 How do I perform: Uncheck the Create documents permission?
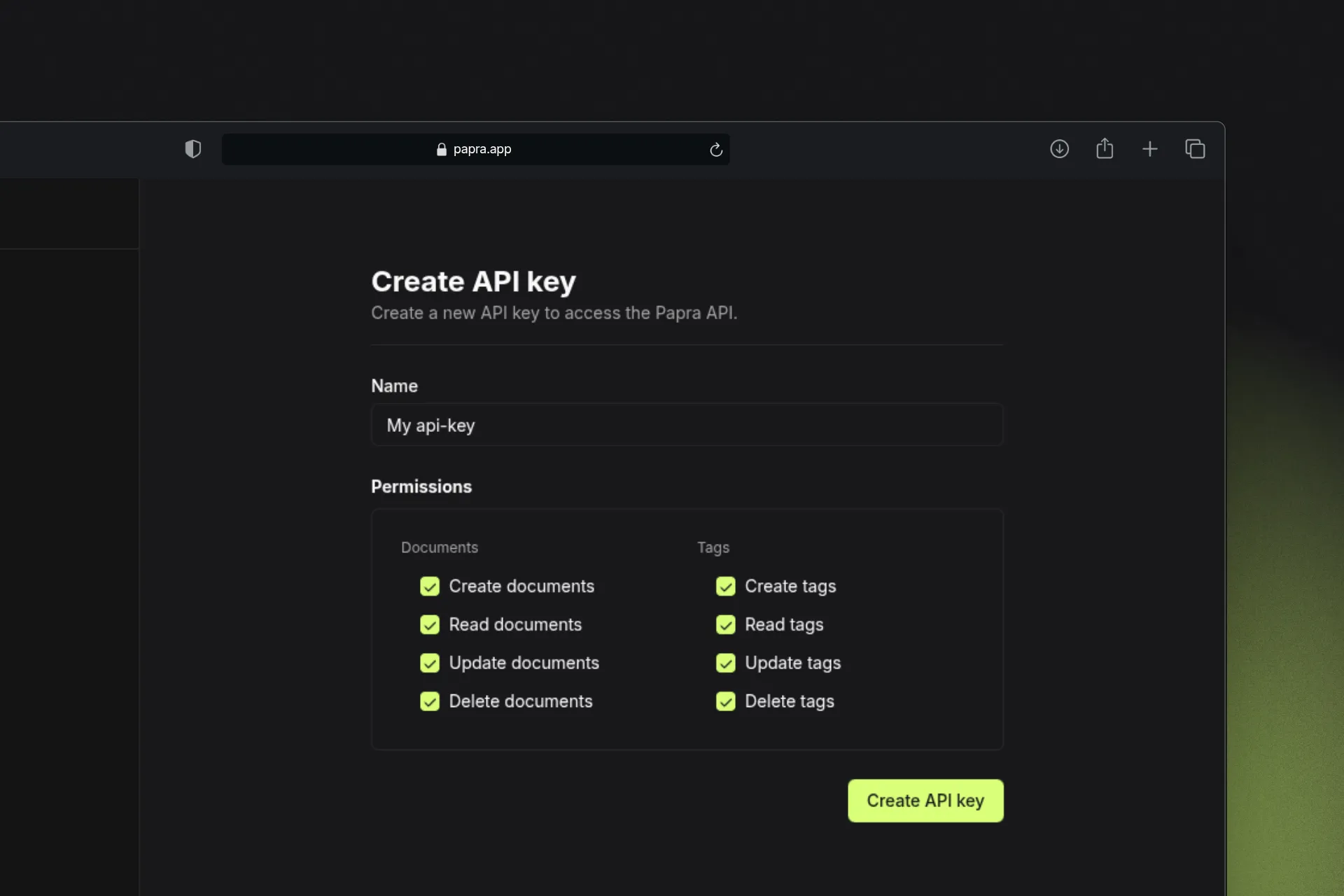click(x=429, y=587)
